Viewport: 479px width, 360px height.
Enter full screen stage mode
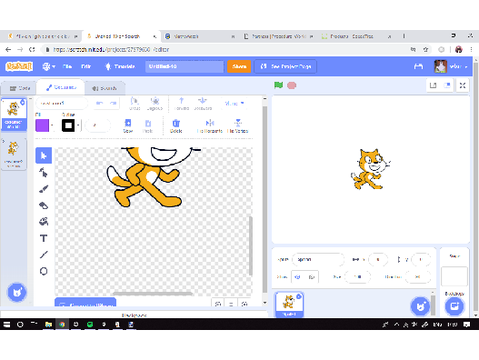coord(463,86)
